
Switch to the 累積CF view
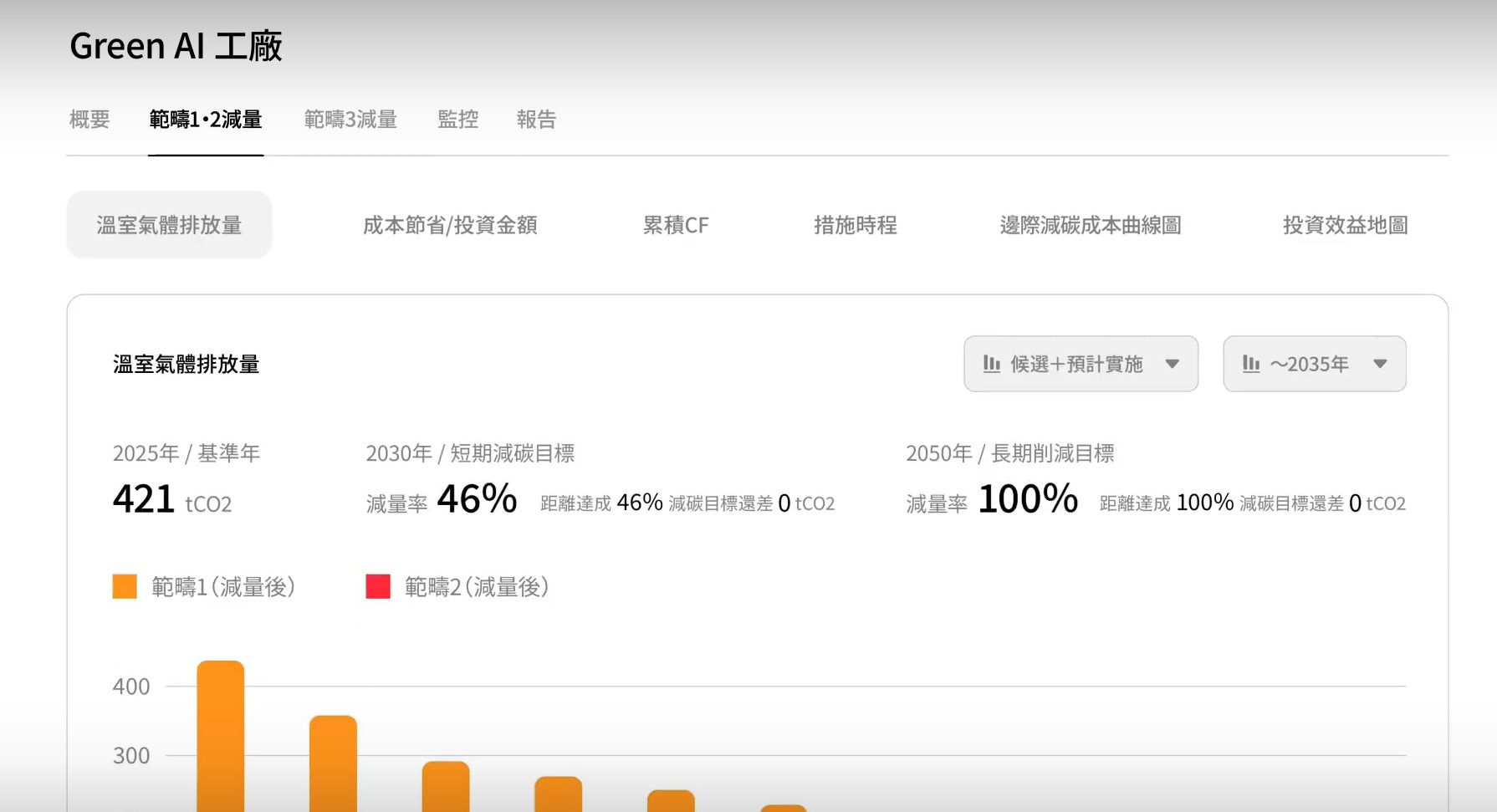pyautogui.click(x=676, y=225)
